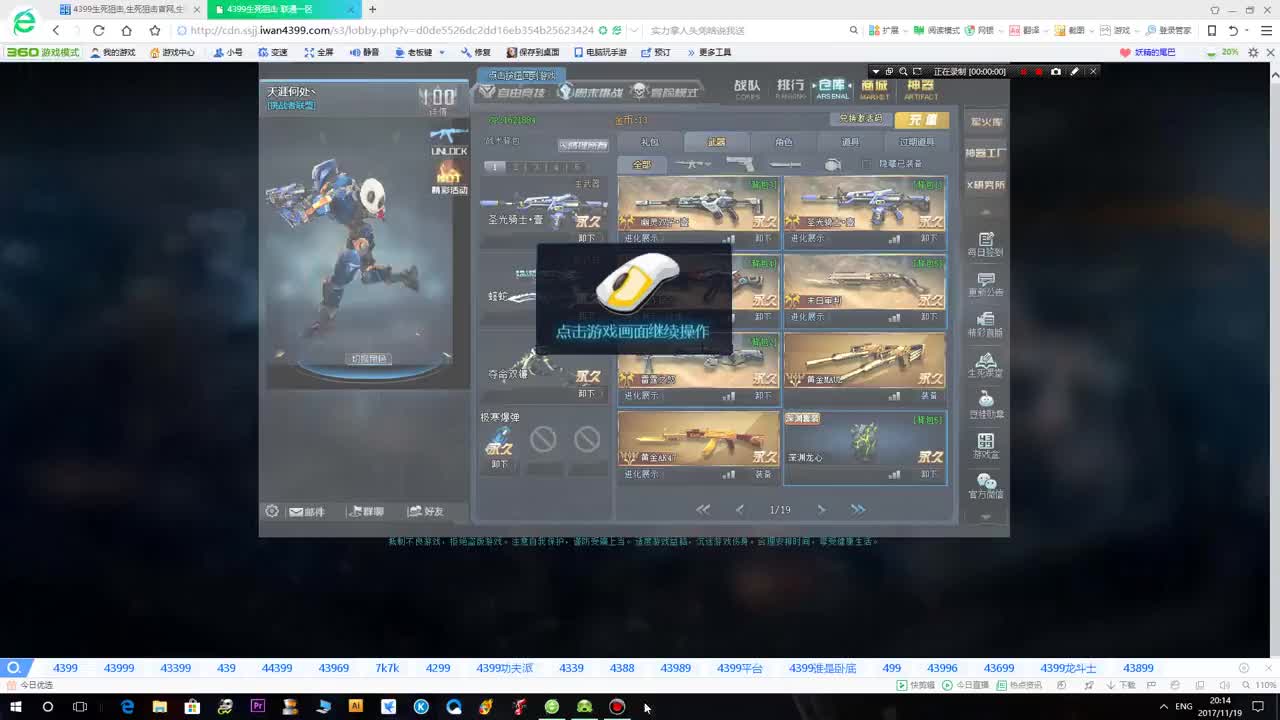Image resolution: width=1280 pixels, height=720 pixels.
Task: Click the 兑换激活码 button
Action: 861,119
